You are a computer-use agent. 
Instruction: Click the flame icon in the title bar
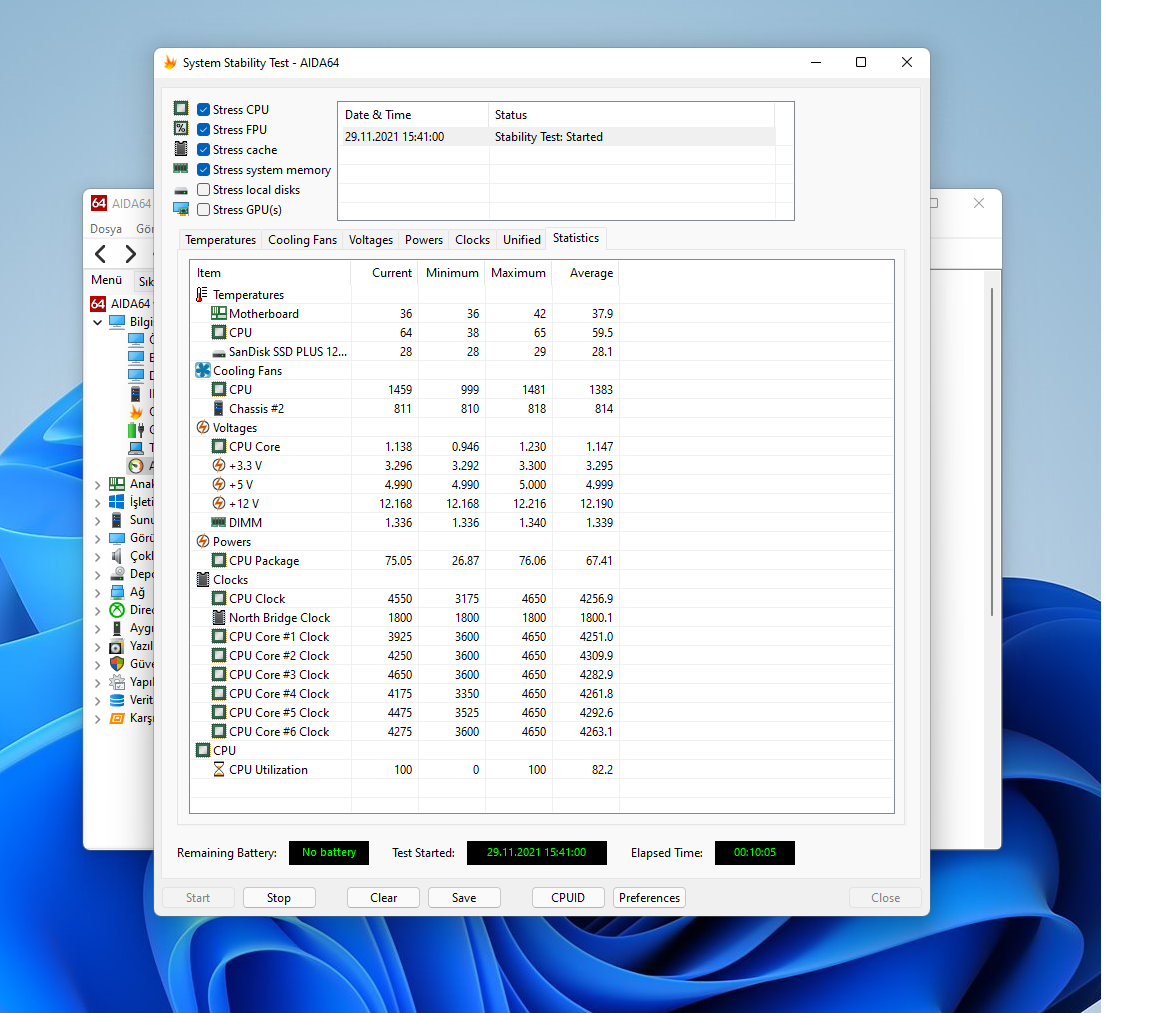point(170,63)
